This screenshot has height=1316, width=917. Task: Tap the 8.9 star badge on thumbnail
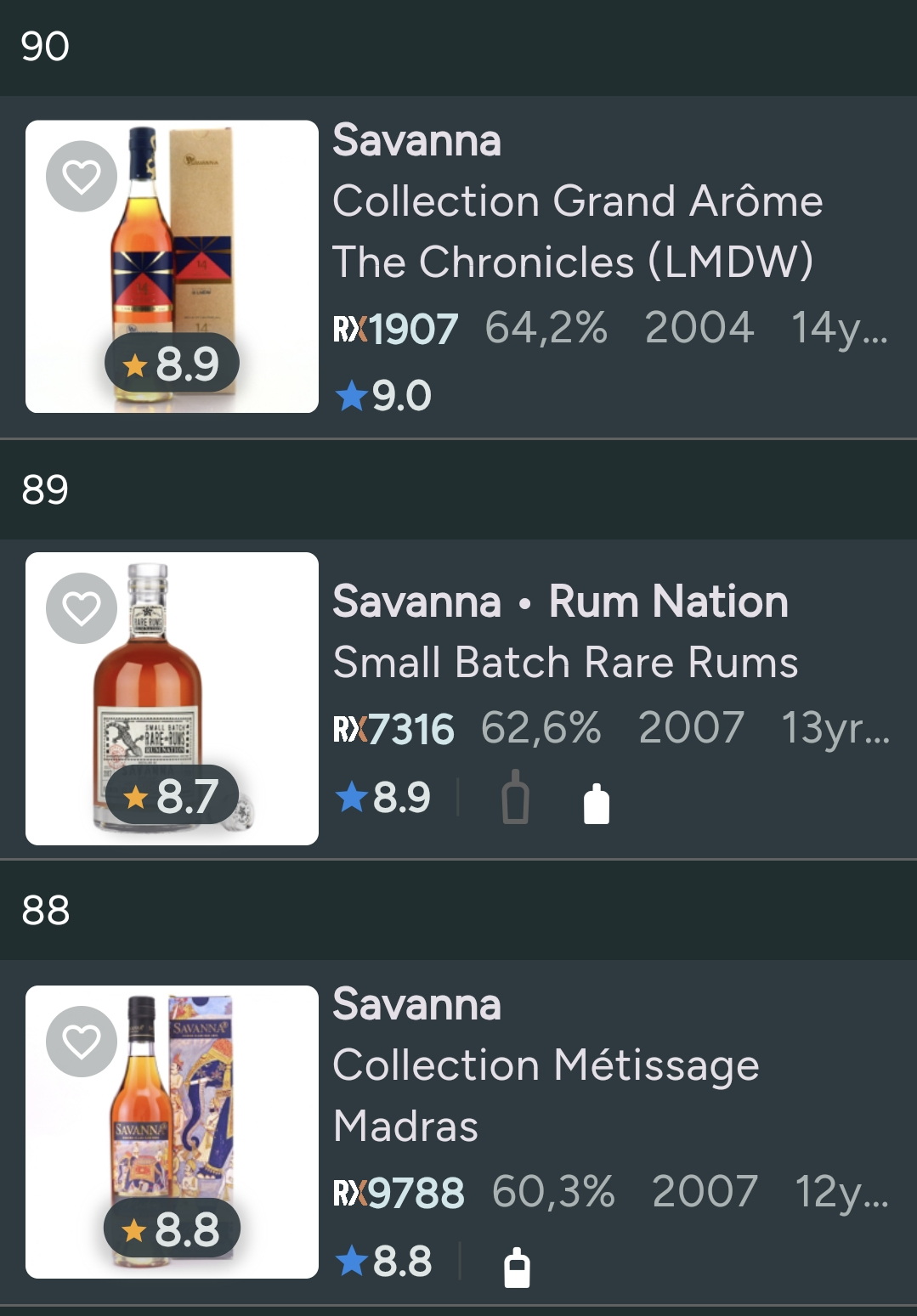click(x=173, y=364)
